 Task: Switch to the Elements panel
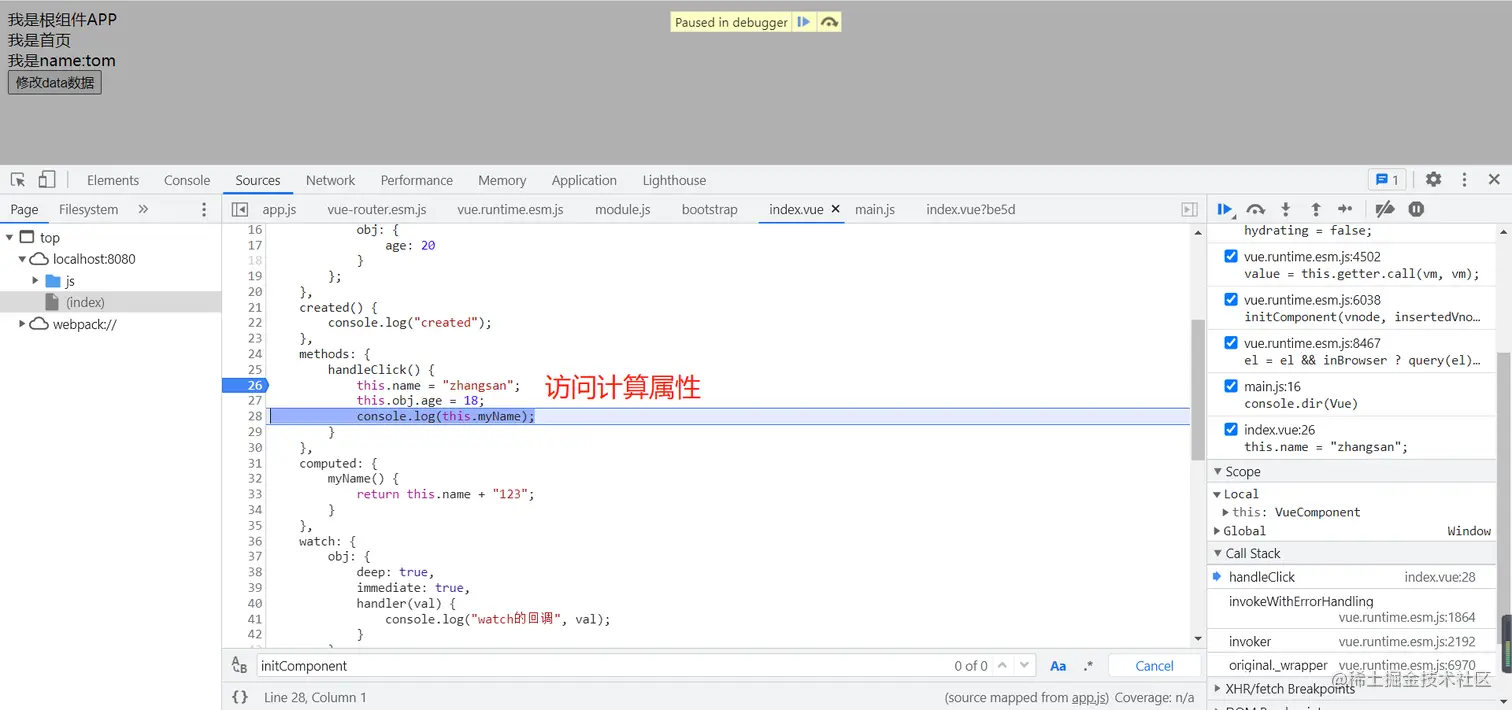coord(113,180)
